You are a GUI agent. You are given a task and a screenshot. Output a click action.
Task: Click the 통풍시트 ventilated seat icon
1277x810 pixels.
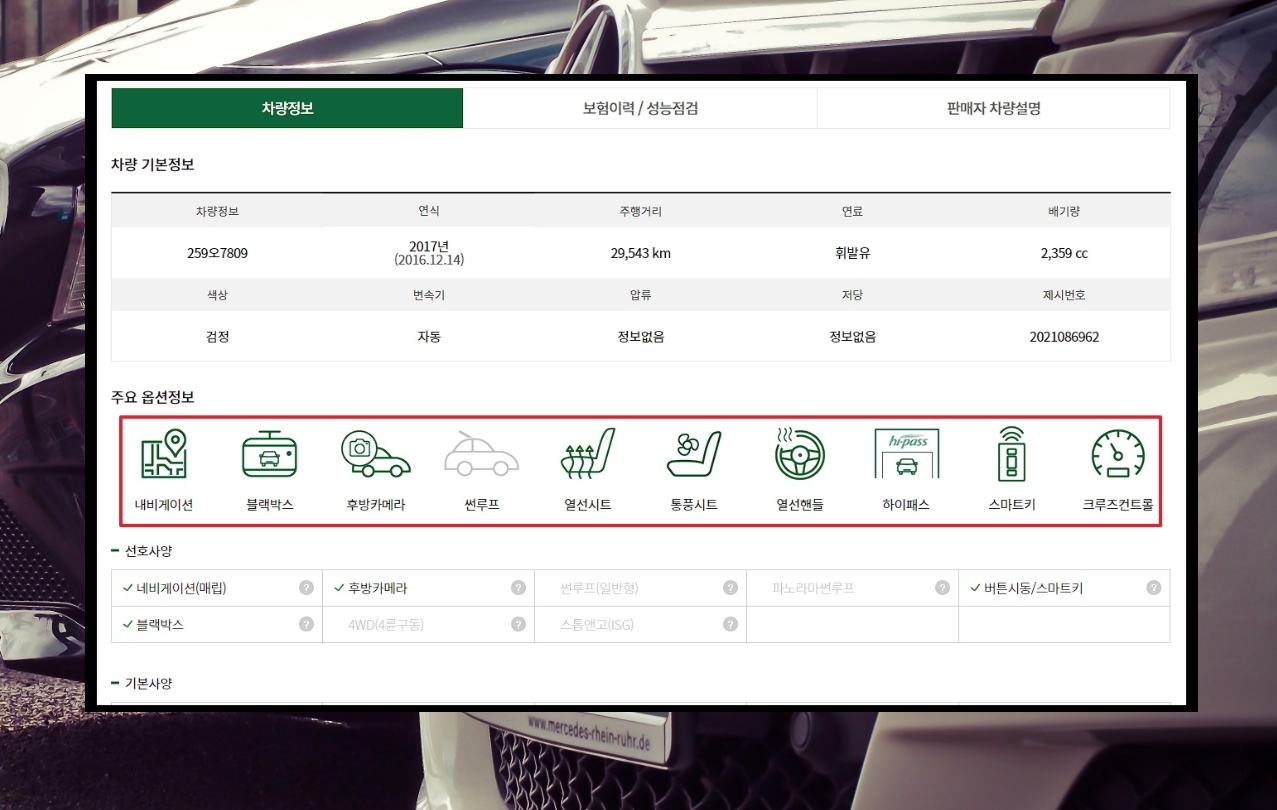point(693,454)
